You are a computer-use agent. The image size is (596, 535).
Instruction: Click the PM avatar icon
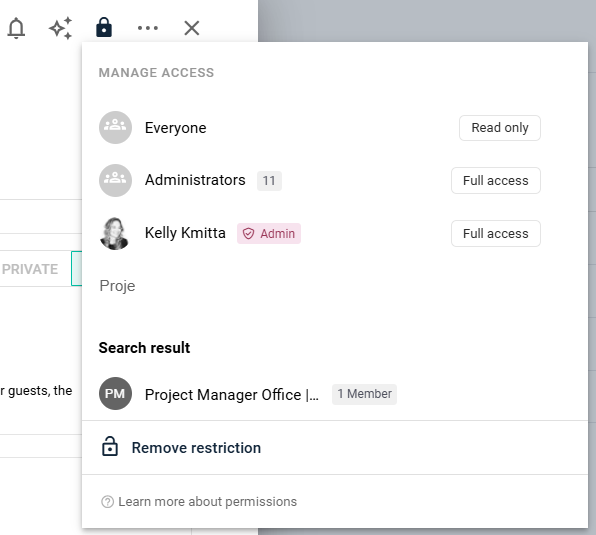click(x=116, y=394)
